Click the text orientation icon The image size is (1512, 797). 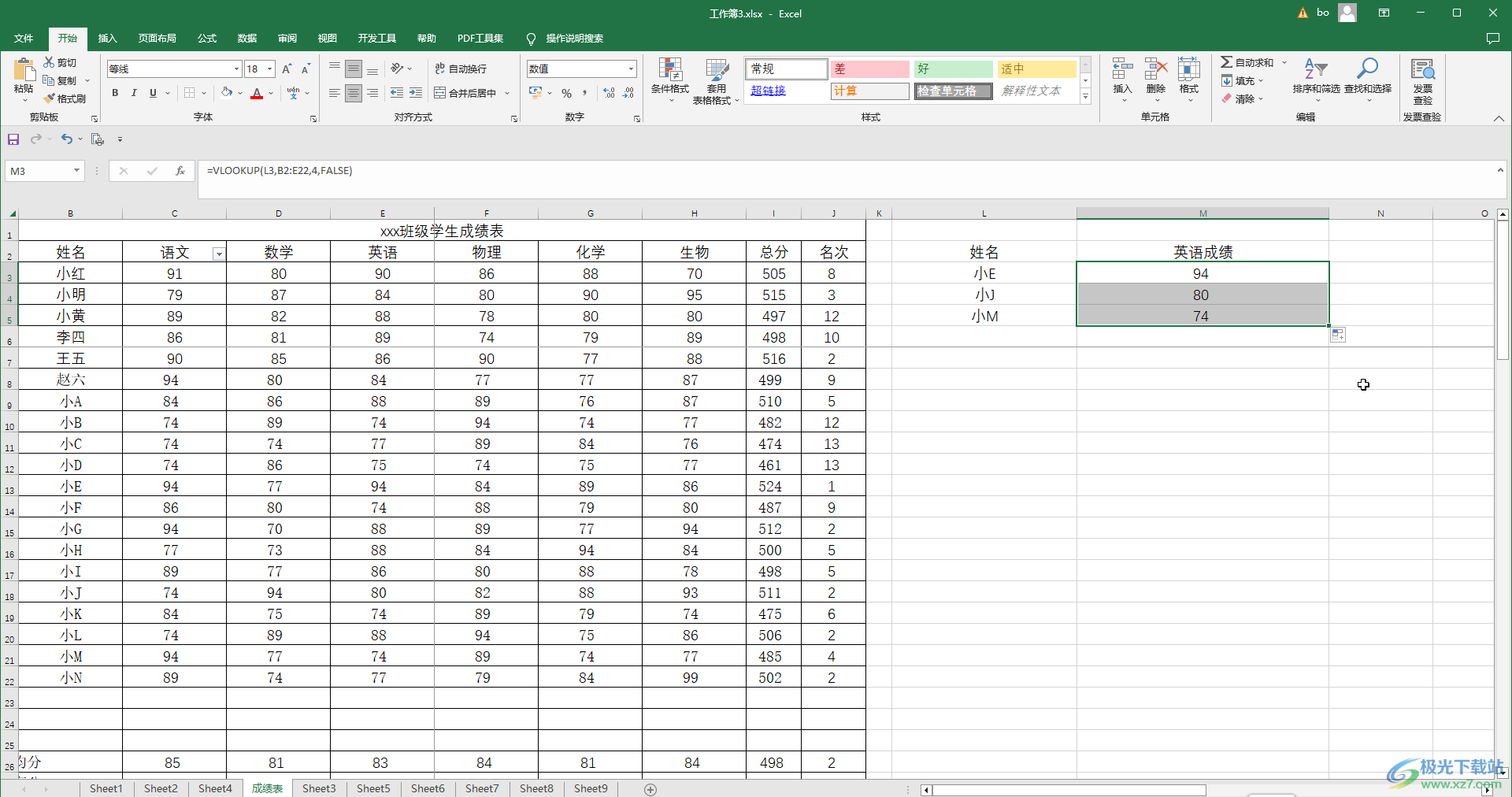(397, 69)
